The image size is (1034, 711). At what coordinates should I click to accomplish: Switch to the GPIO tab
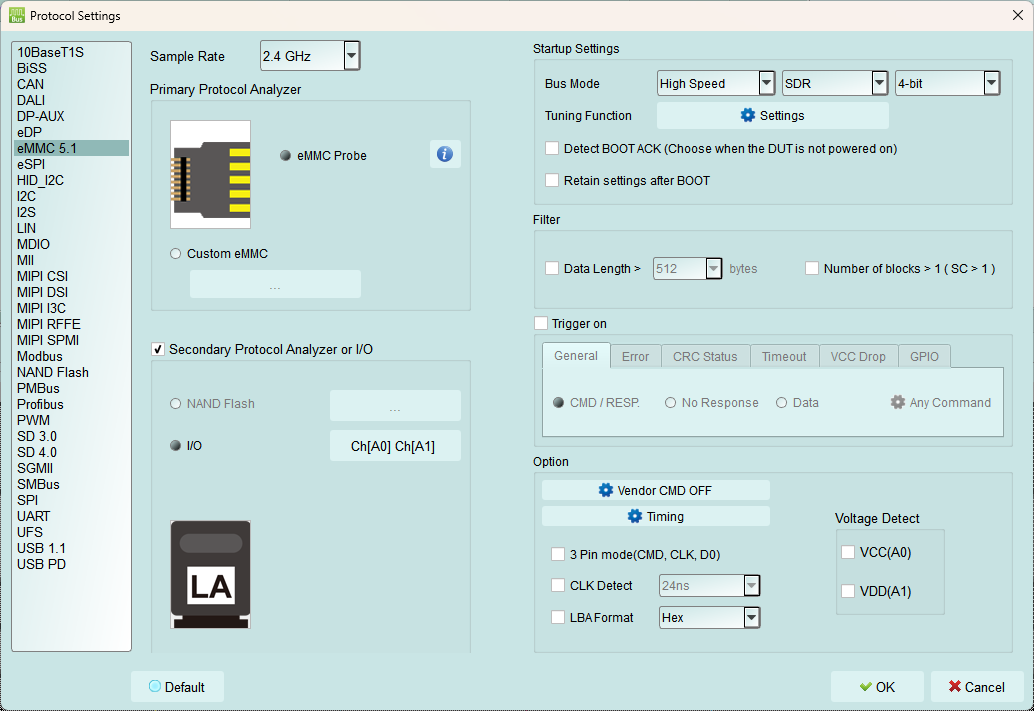point(925,356)
